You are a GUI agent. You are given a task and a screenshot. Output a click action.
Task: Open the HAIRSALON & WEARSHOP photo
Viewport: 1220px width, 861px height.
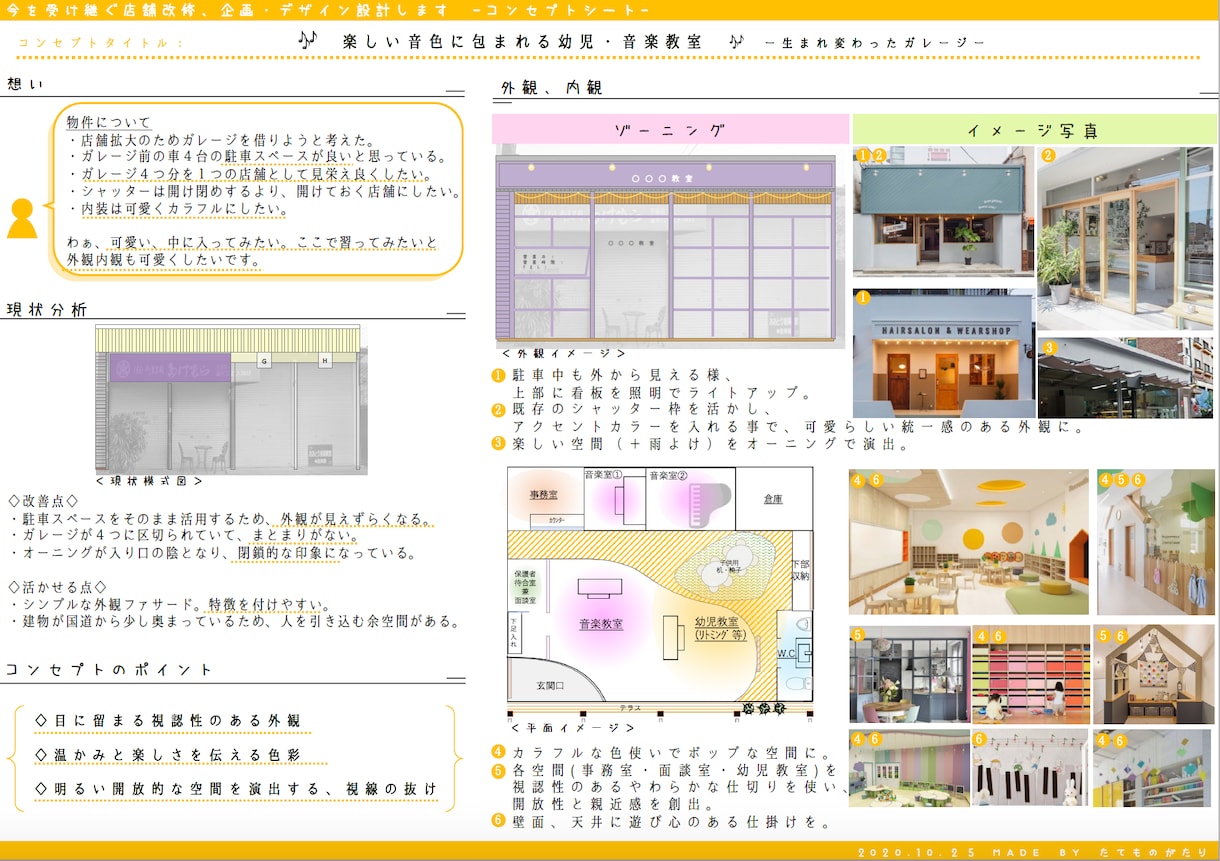click(x=943, y=353)
